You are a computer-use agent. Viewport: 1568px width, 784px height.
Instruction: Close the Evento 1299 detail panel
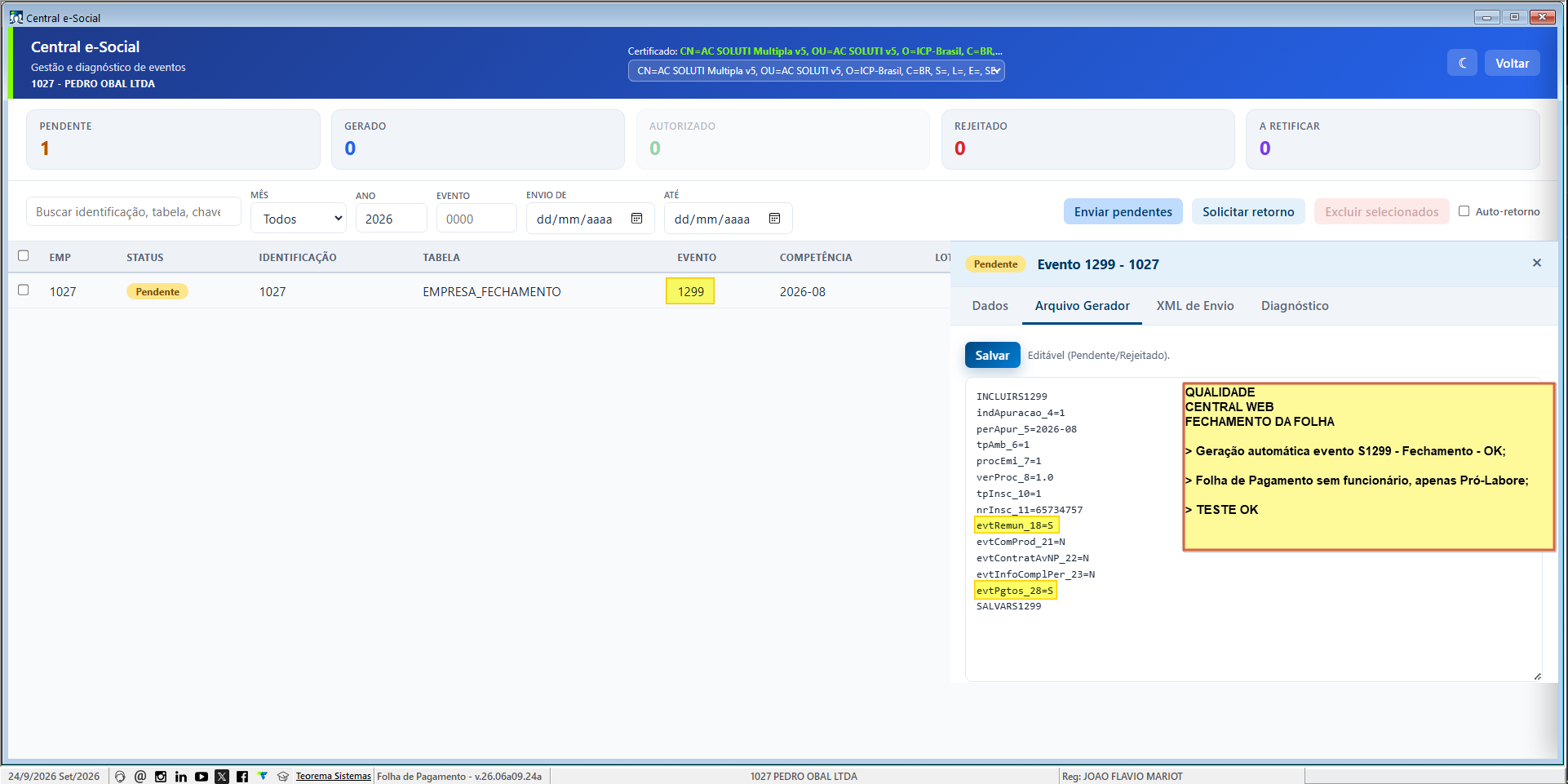[x=1537, y=263]
